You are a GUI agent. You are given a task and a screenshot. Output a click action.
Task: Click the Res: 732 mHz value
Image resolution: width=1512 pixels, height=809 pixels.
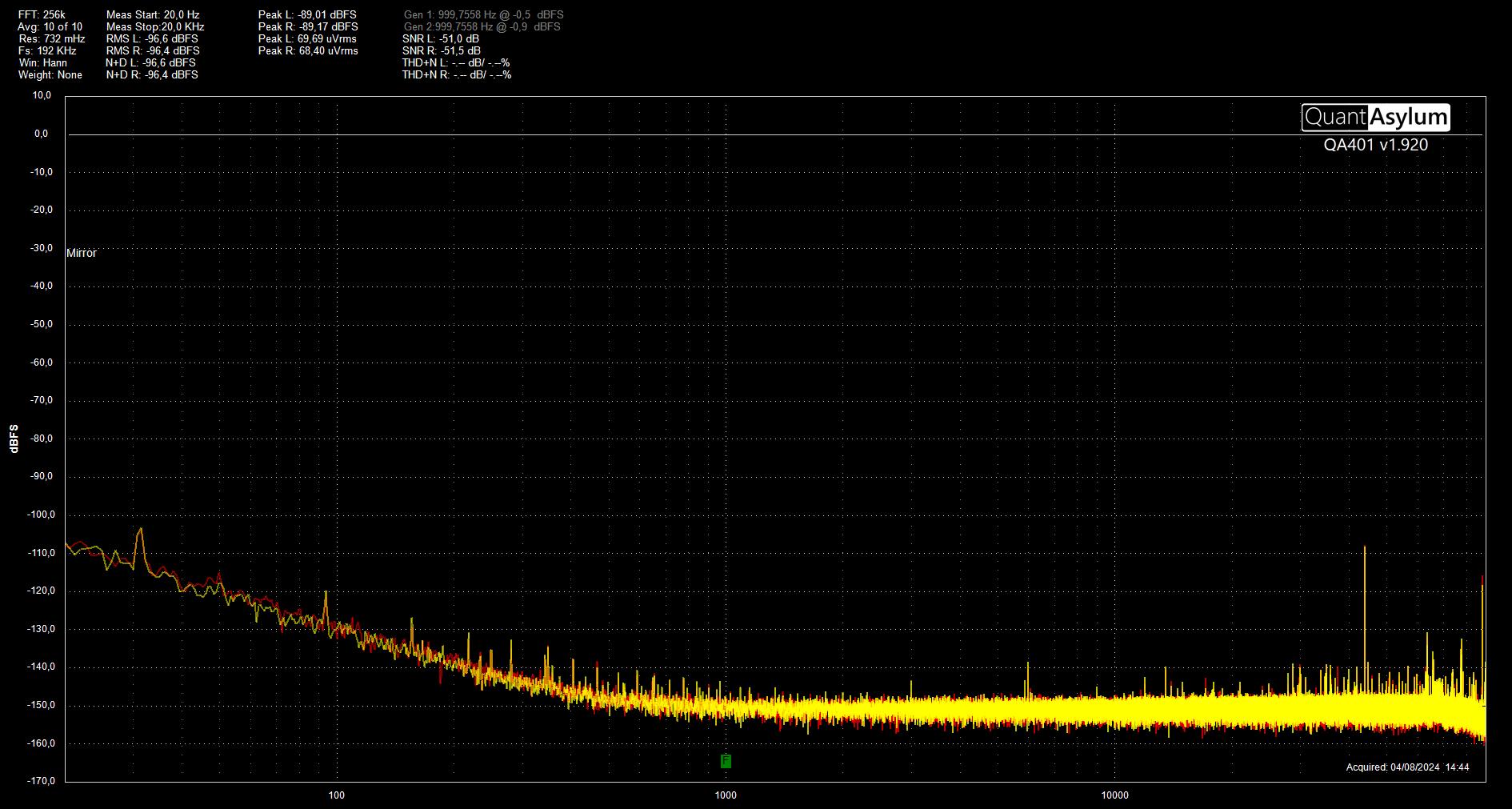(x=52, y=39)
